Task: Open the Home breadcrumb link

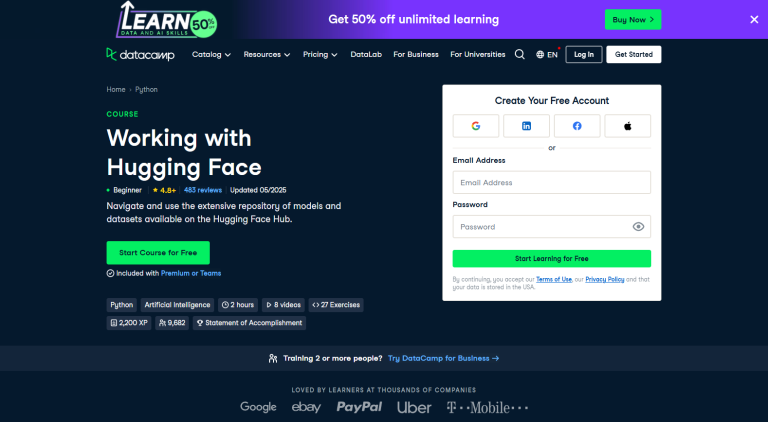Action: click(x=116, y=90)
